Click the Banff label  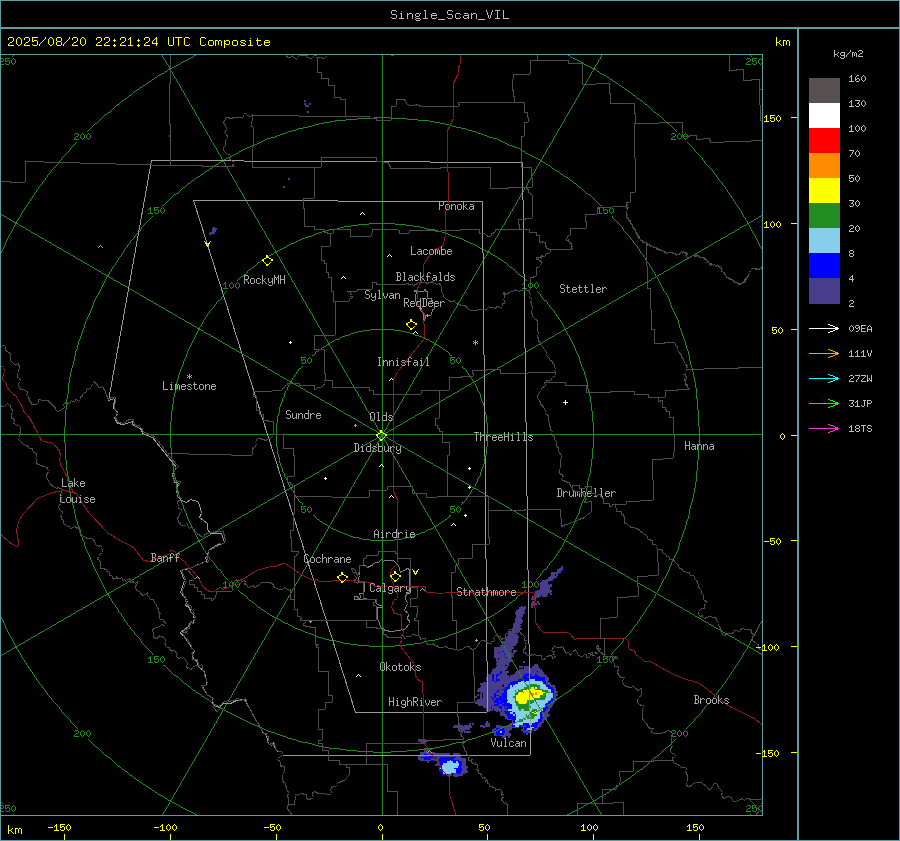tap(165, 558)
